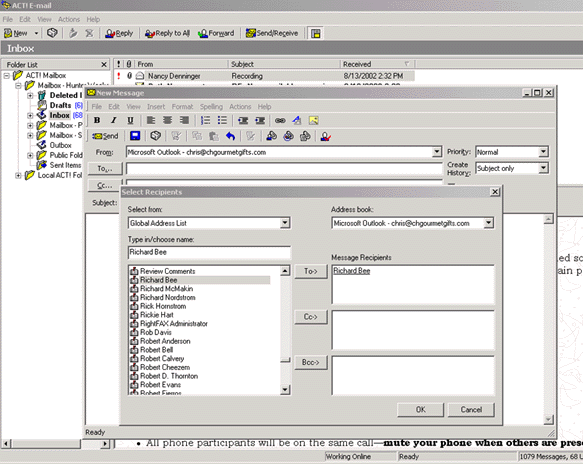Insert a picture using image icon
The image size is (583, 464).
(313, 120)
